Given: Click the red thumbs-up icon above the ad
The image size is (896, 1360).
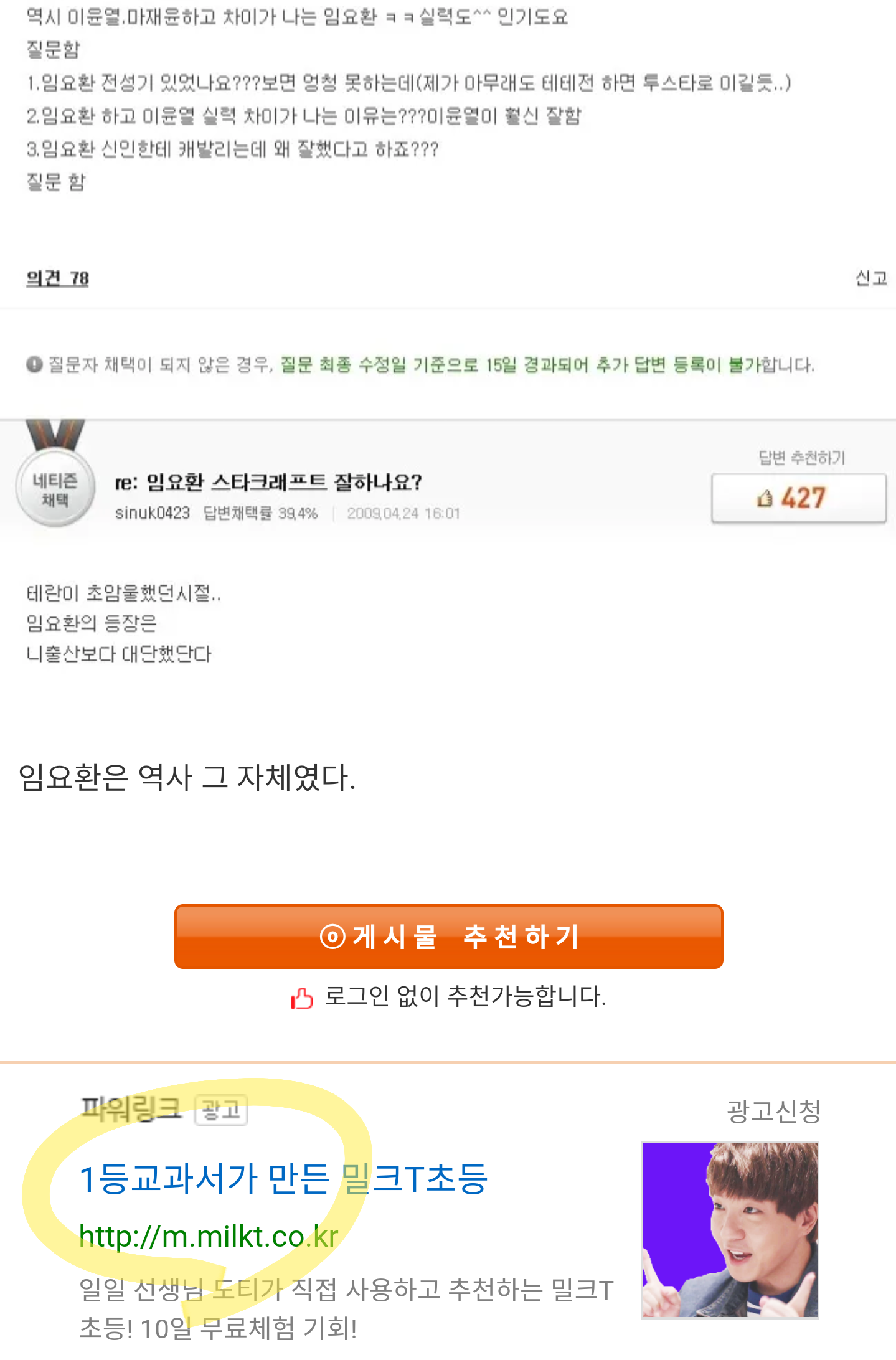Looking at the screenshot, I should (302, 998).
